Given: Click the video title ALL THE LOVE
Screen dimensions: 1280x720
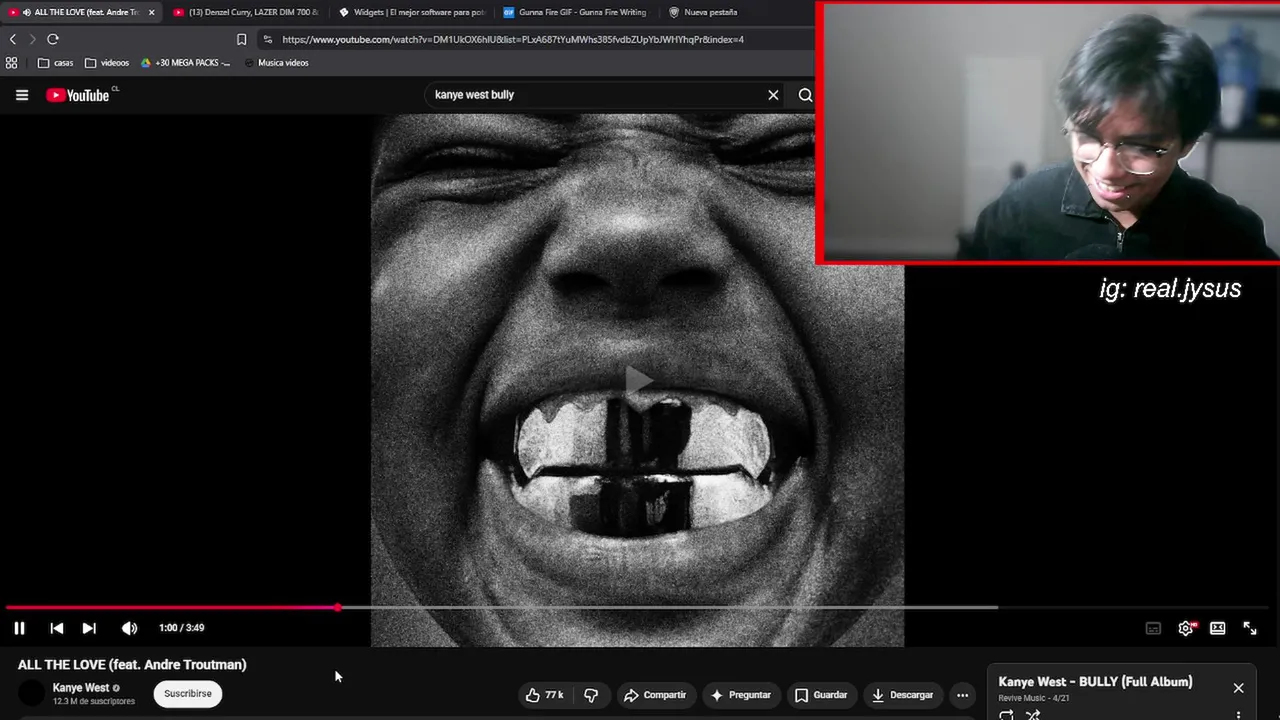Looking at the screenshot, I should click(x=132, y=664).
